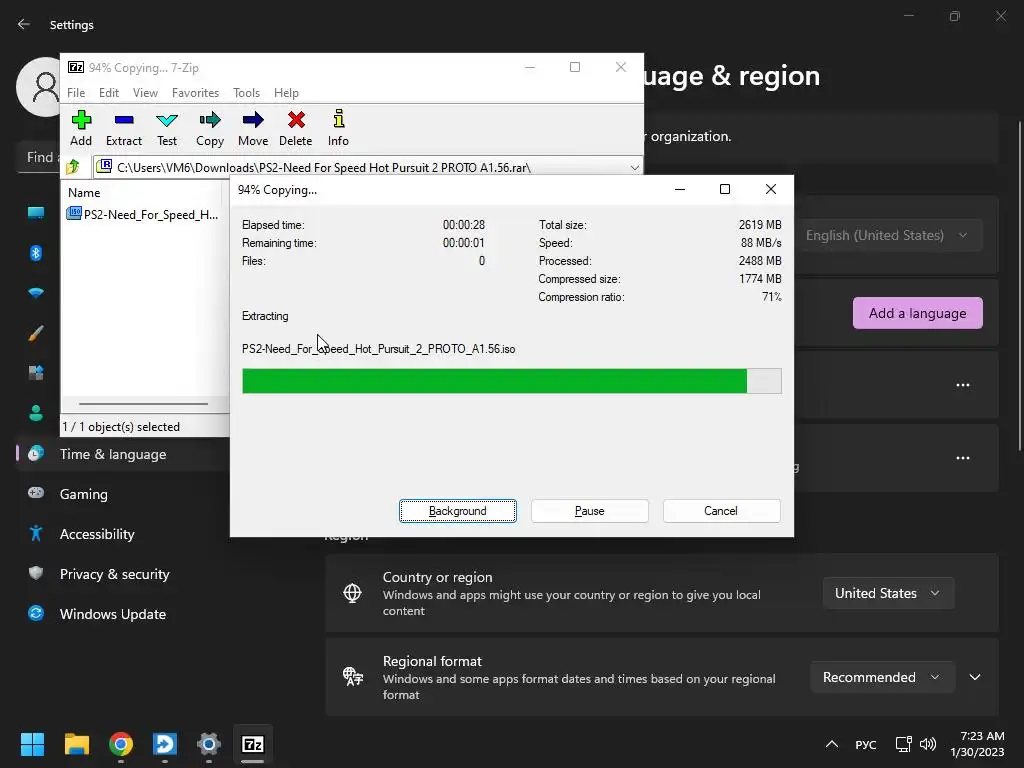The width and height of the screenshot is (1024, 768).
Task: Open Time & language in Settings sidebar
Action: [123, 454]
